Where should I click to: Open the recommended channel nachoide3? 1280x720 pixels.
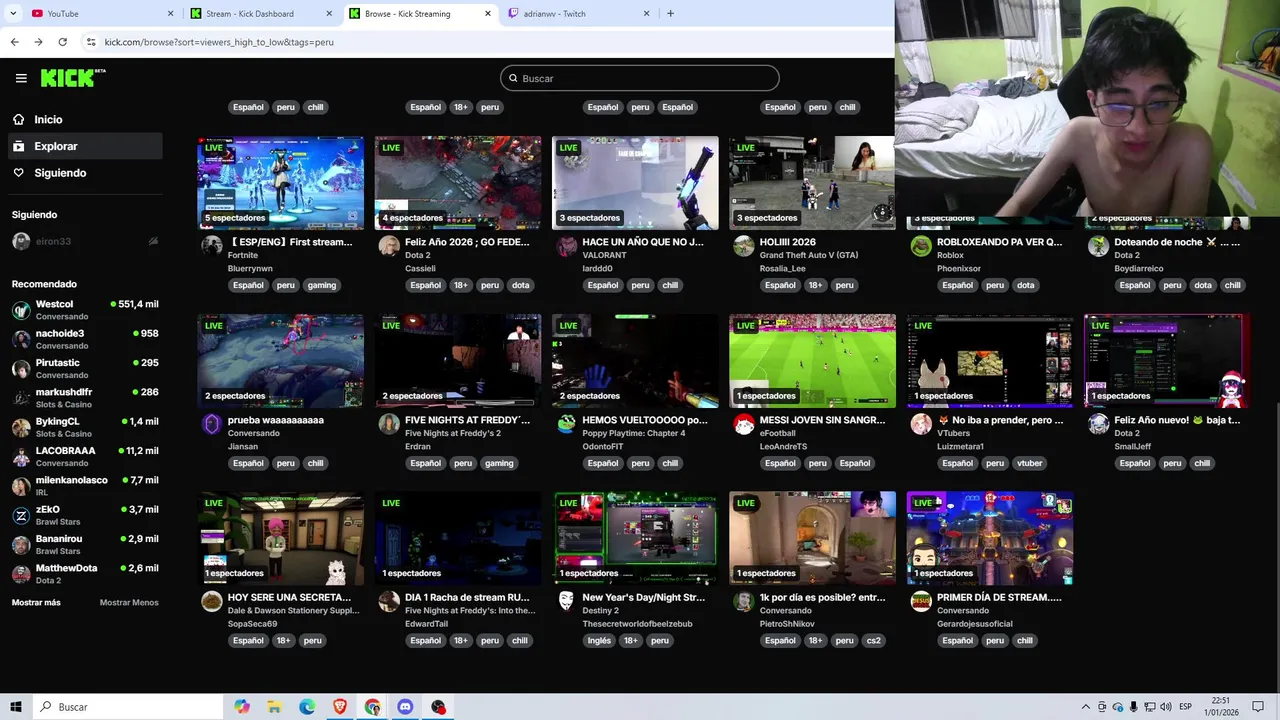click(84, 339)
